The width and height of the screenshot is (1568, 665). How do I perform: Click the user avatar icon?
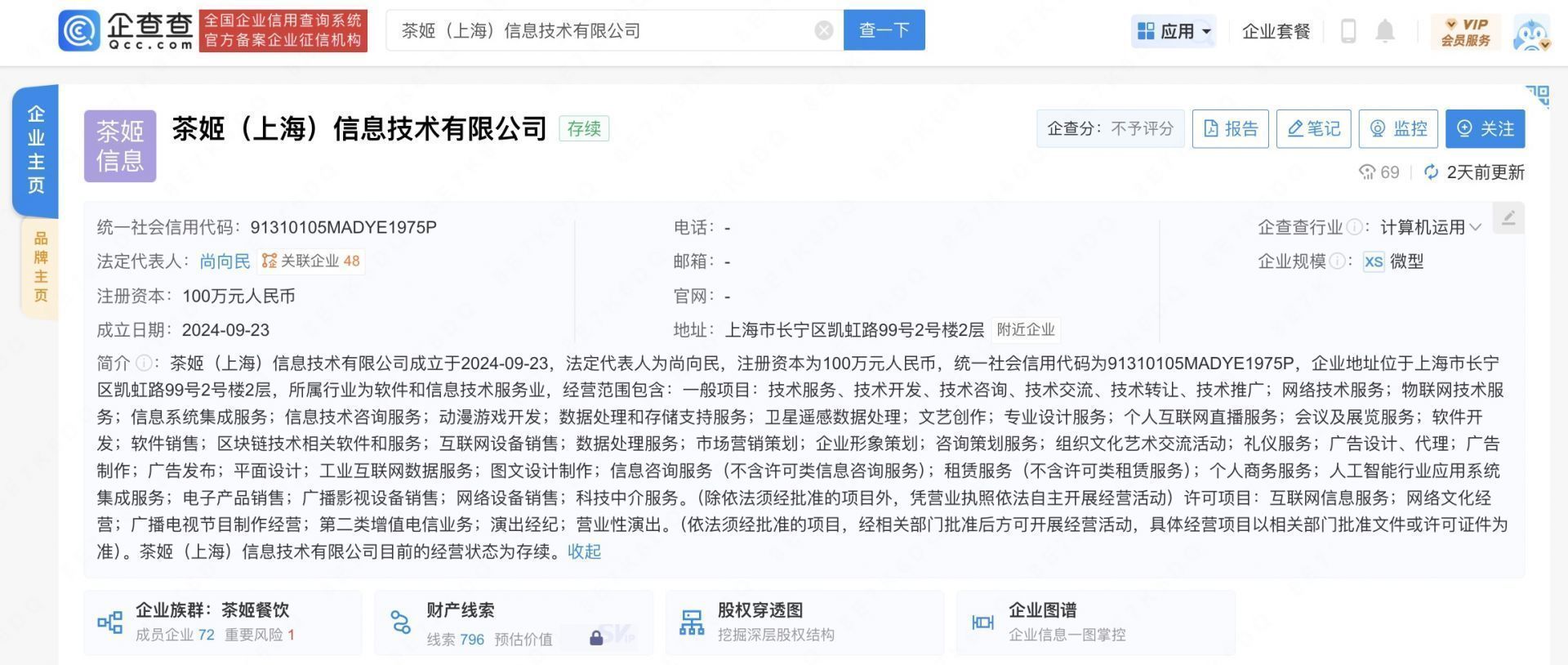click(x=1530, y=33)
